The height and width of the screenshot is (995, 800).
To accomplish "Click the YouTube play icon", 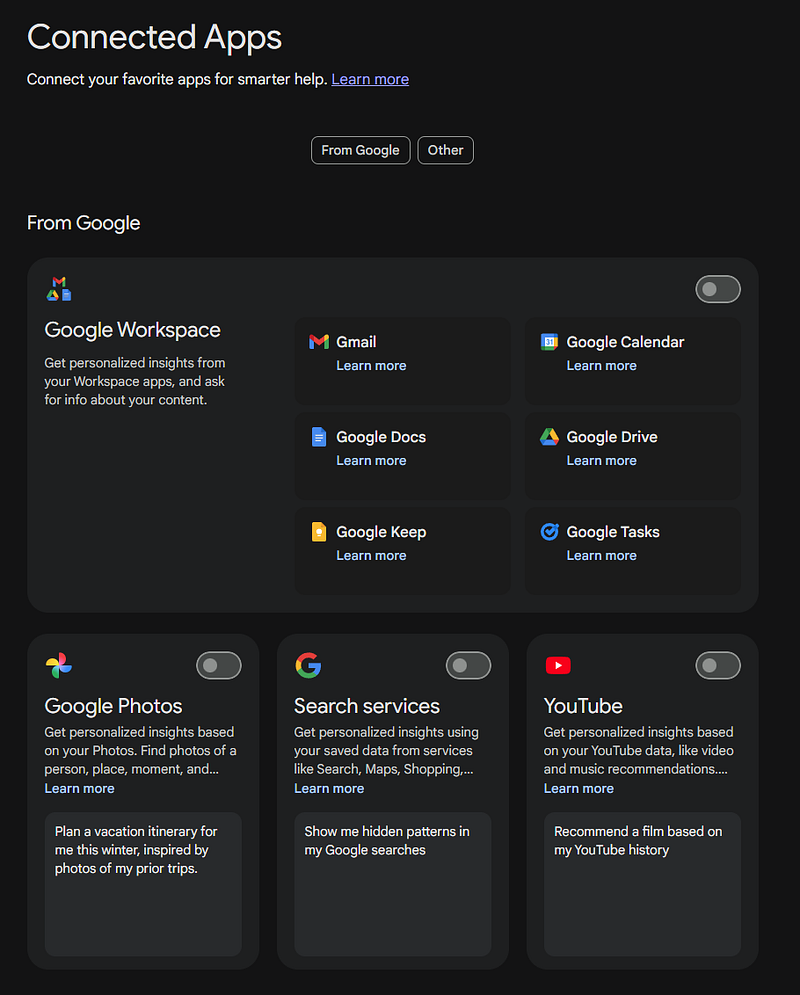I will [x=558, y=665].
